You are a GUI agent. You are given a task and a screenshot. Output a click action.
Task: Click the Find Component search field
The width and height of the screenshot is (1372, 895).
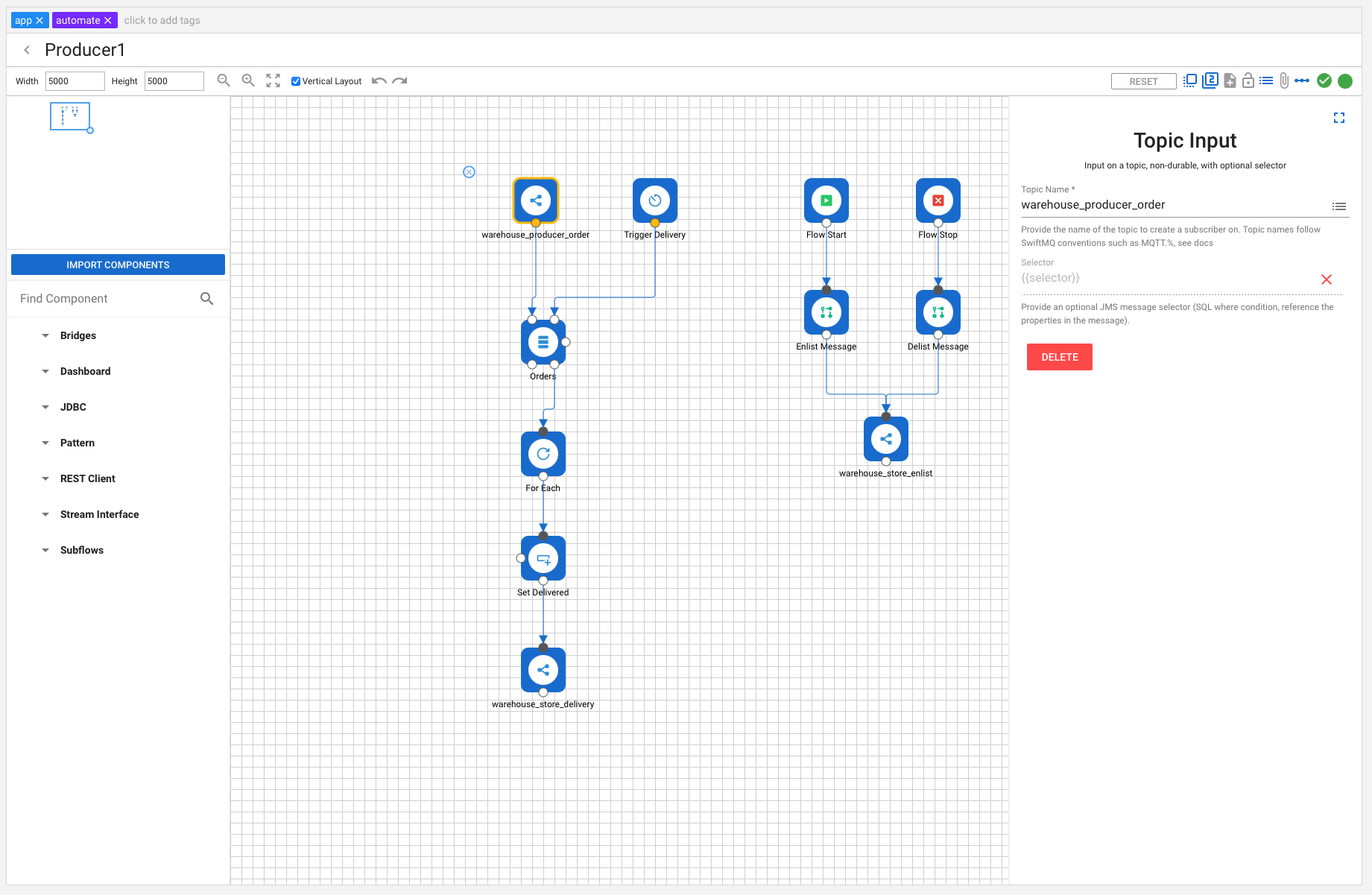(x=104, y=299)
